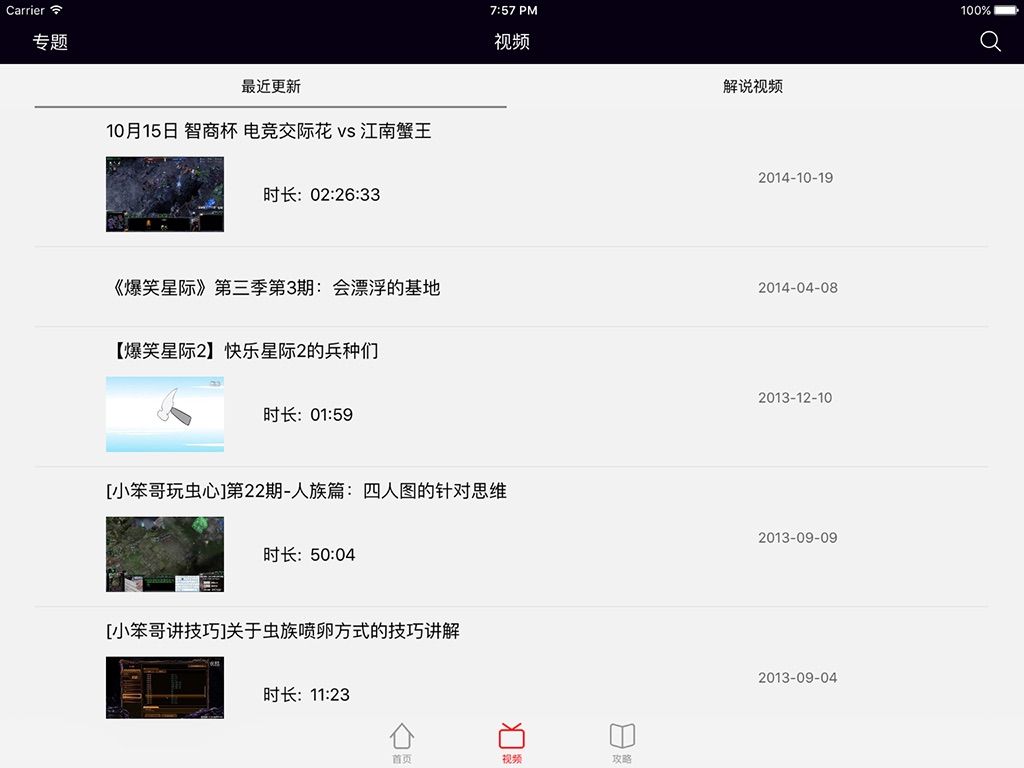This screenshot has width=1024, height=768.
Task: Switch to the 最近更新 tab
Action: click(x=271, y=86)
